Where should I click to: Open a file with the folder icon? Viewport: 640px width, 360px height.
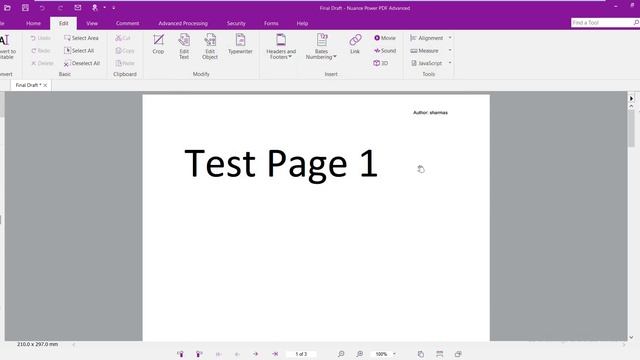point(7,8)
